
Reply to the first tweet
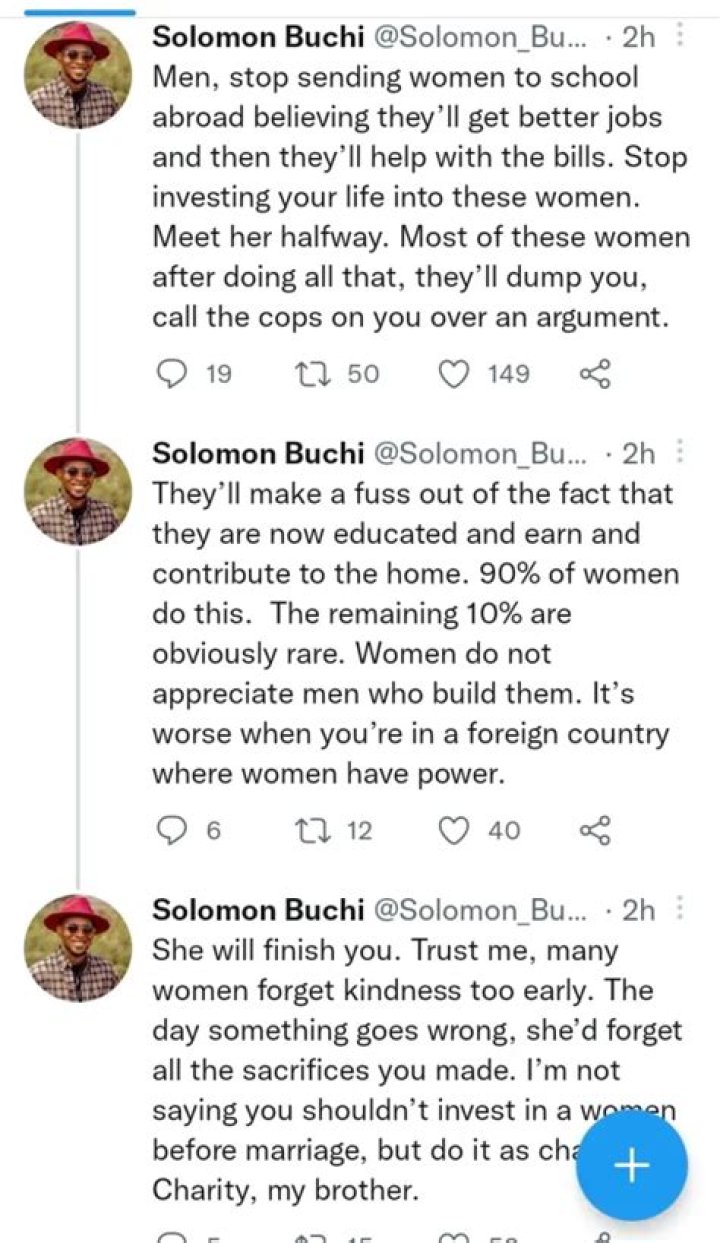pos(175,374)
